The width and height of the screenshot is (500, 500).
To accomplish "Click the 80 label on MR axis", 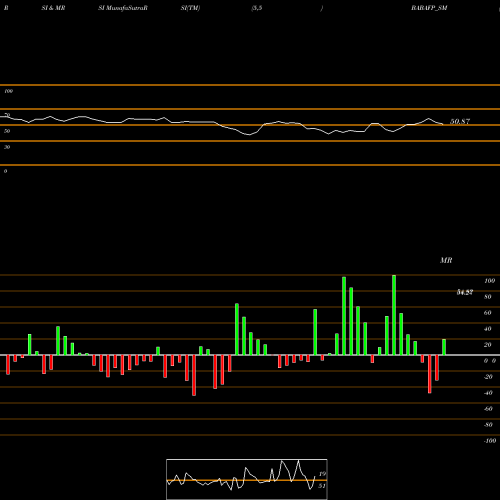I will [488, 297].
